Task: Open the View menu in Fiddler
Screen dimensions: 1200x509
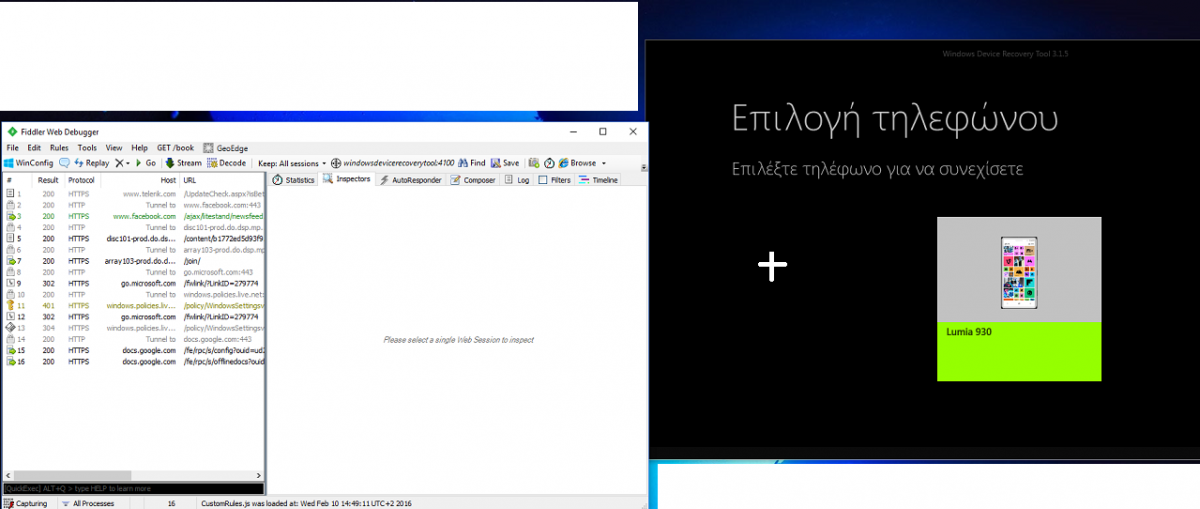Action: click(114, 148)
